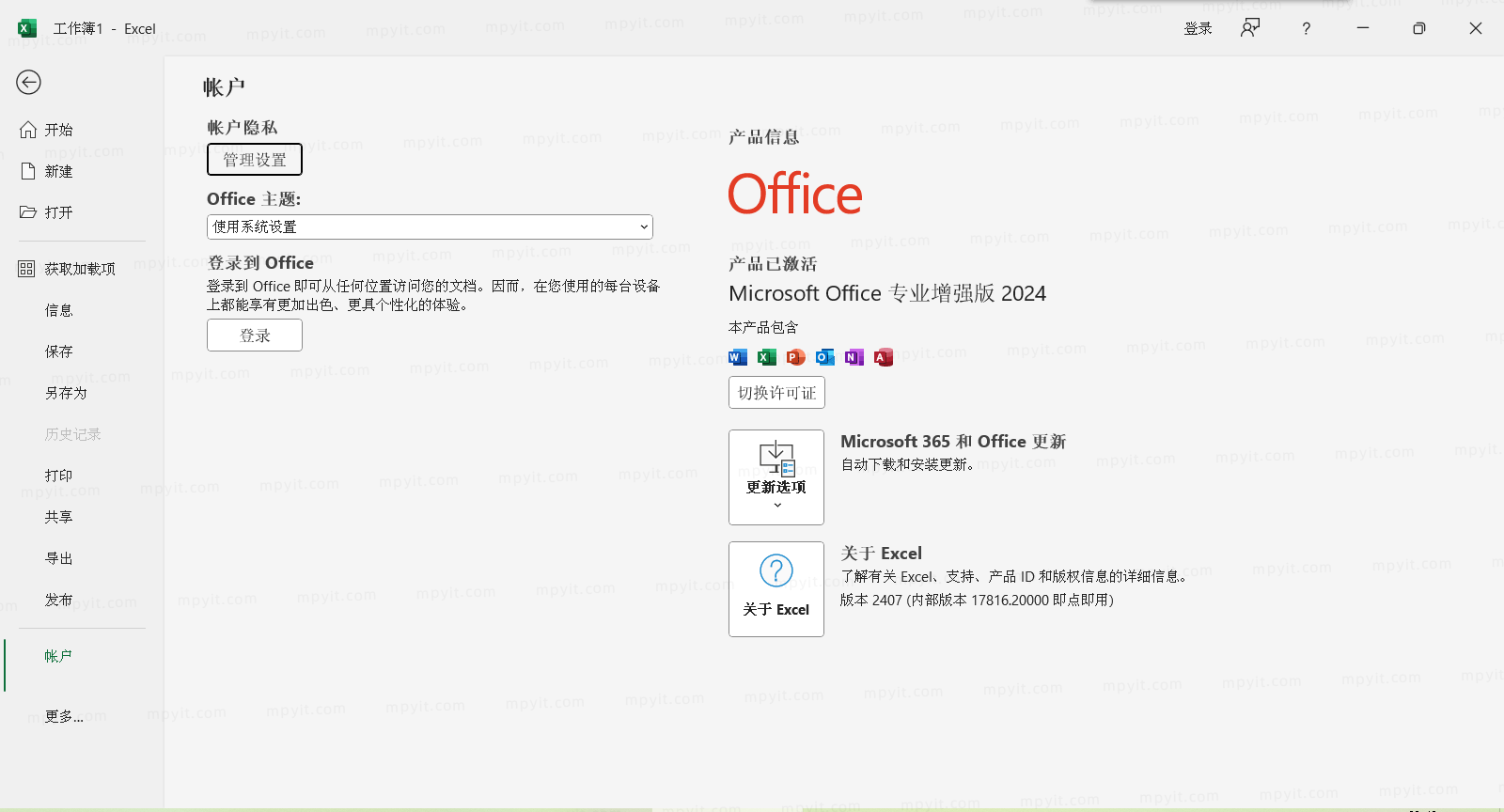Image resolution: width=1504 pixels, height=812 pixels.
Task: Click the PowerPoint product icon
Action: click(x=796, y=357)
